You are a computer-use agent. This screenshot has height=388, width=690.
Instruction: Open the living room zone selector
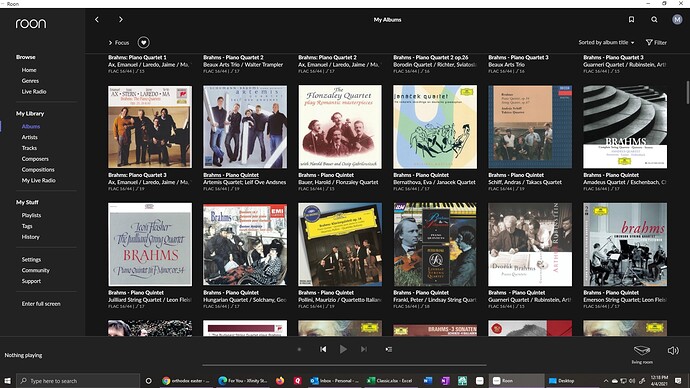click(642, 354)
